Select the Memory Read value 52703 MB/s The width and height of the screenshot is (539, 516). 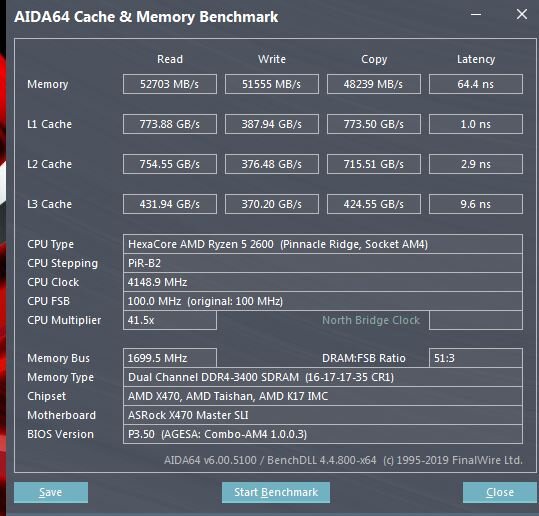pos(170,84)
